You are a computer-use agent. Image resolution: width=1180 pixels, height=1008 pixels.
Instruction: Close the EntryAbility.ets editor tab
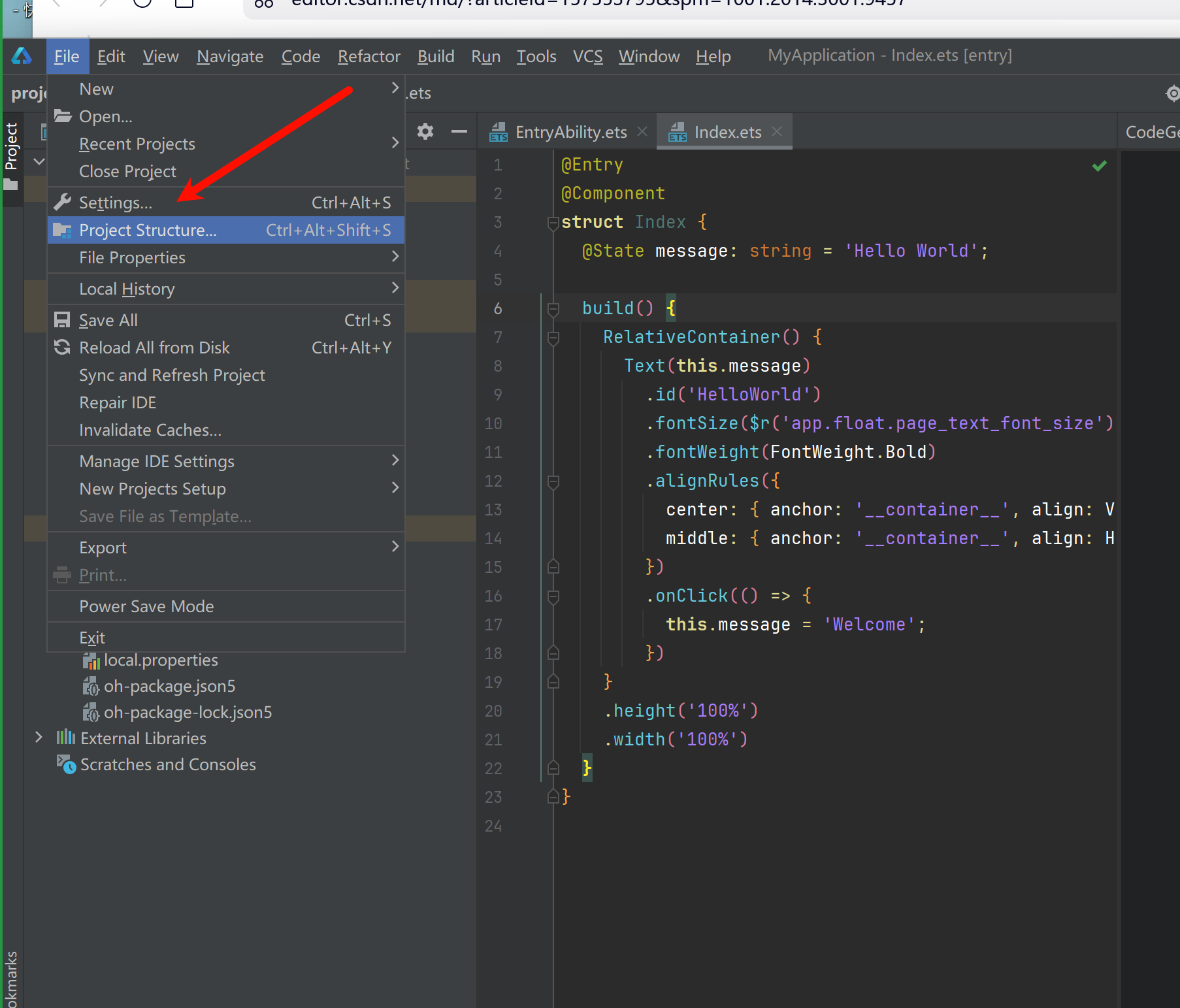point(642,131)
